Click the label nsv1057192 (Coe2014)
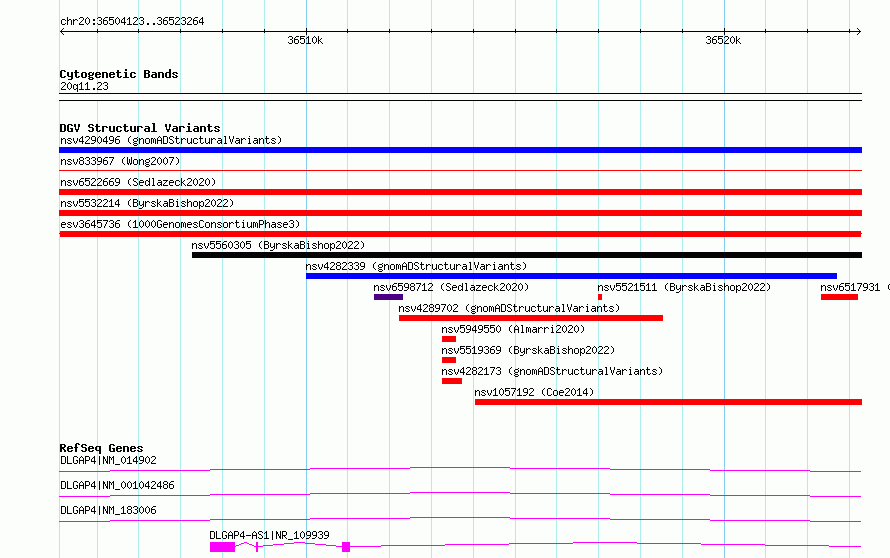Viewport: 890px width, 558px height. coord(534,392)
